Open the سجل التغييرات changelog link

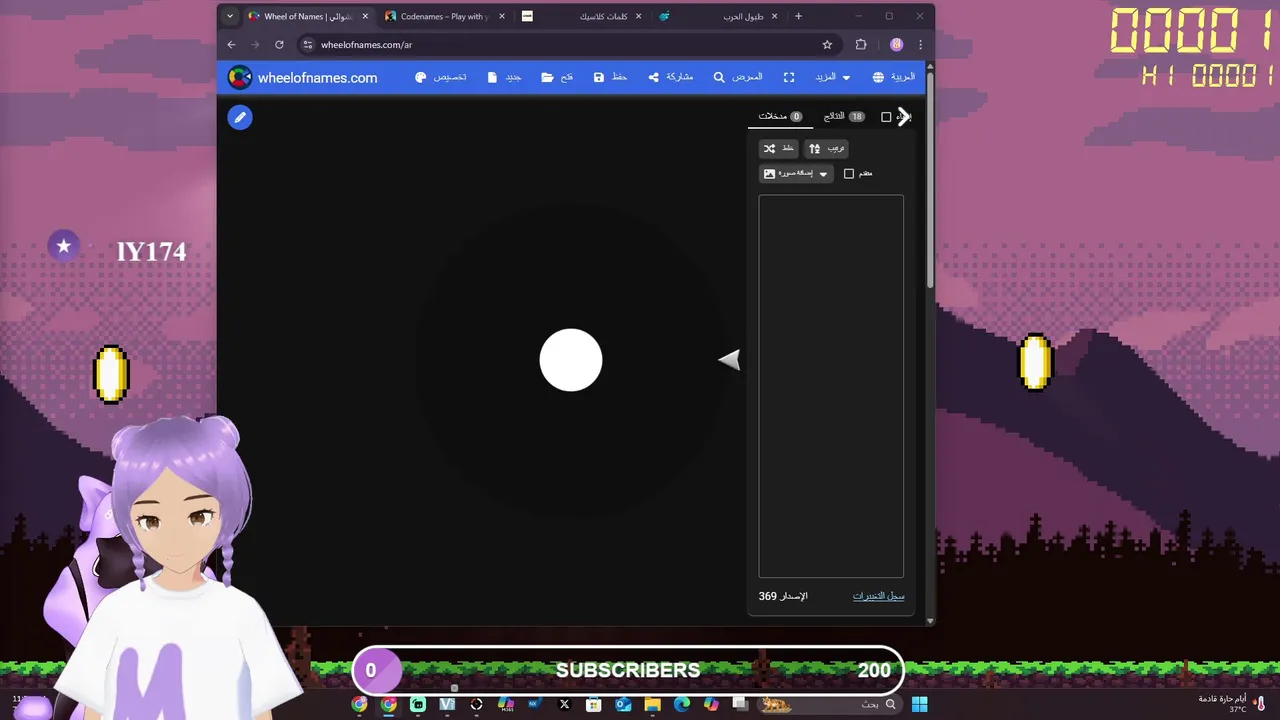(x=878, y=596)
